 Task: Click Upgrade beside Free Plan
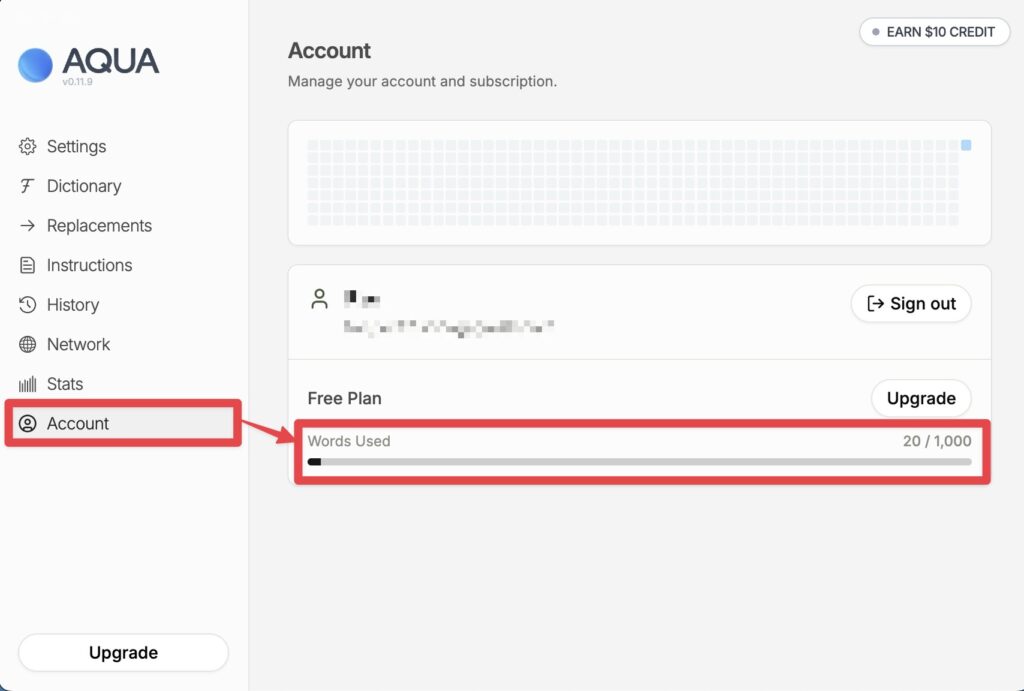click(x=921, y=398)
